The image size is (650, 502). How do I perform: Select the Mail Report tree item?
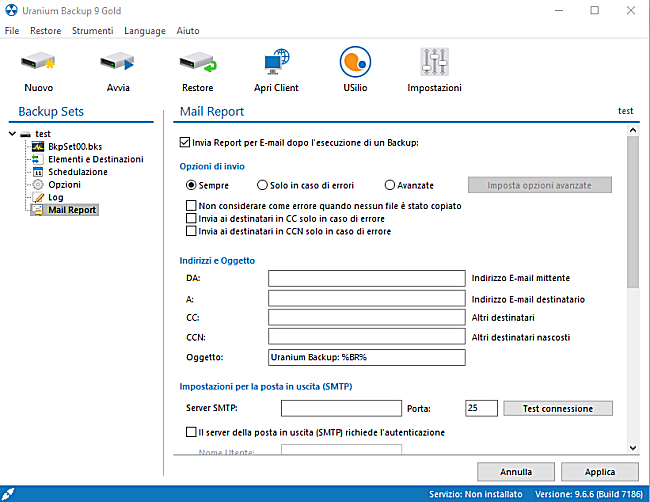[x=72, y=210]
